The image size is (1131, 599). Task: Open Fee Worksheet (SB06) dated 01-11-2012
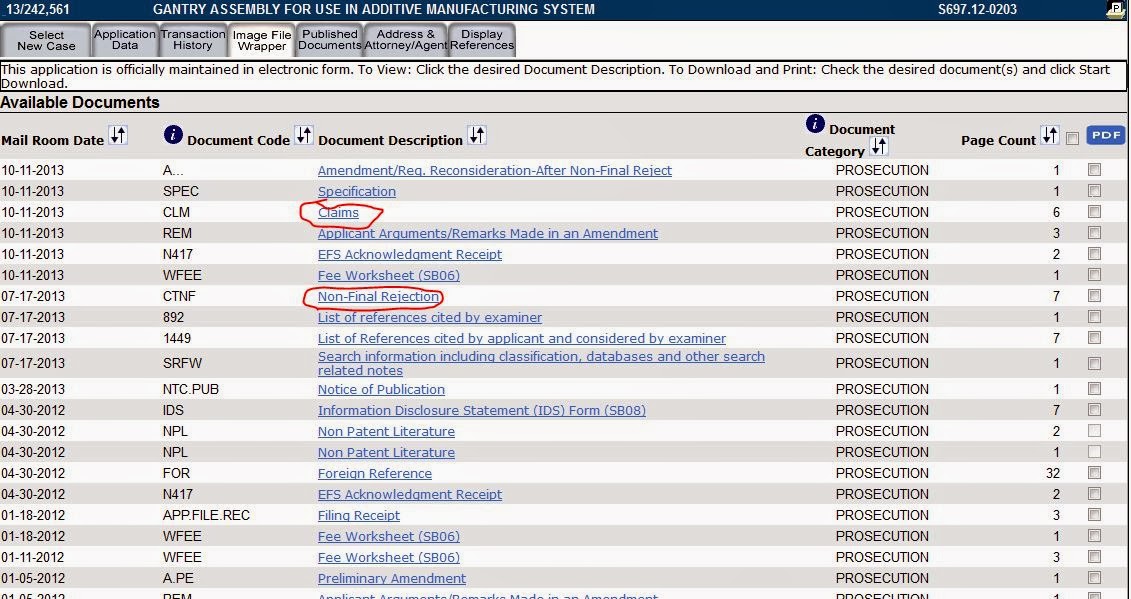click(x=389, y=557)
